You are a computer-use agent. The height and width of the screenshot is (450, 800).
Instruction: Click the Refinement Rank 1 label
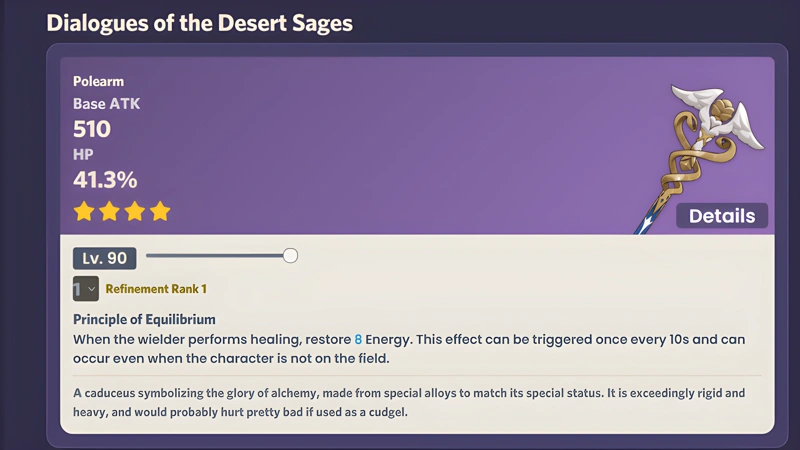[156, 289]
